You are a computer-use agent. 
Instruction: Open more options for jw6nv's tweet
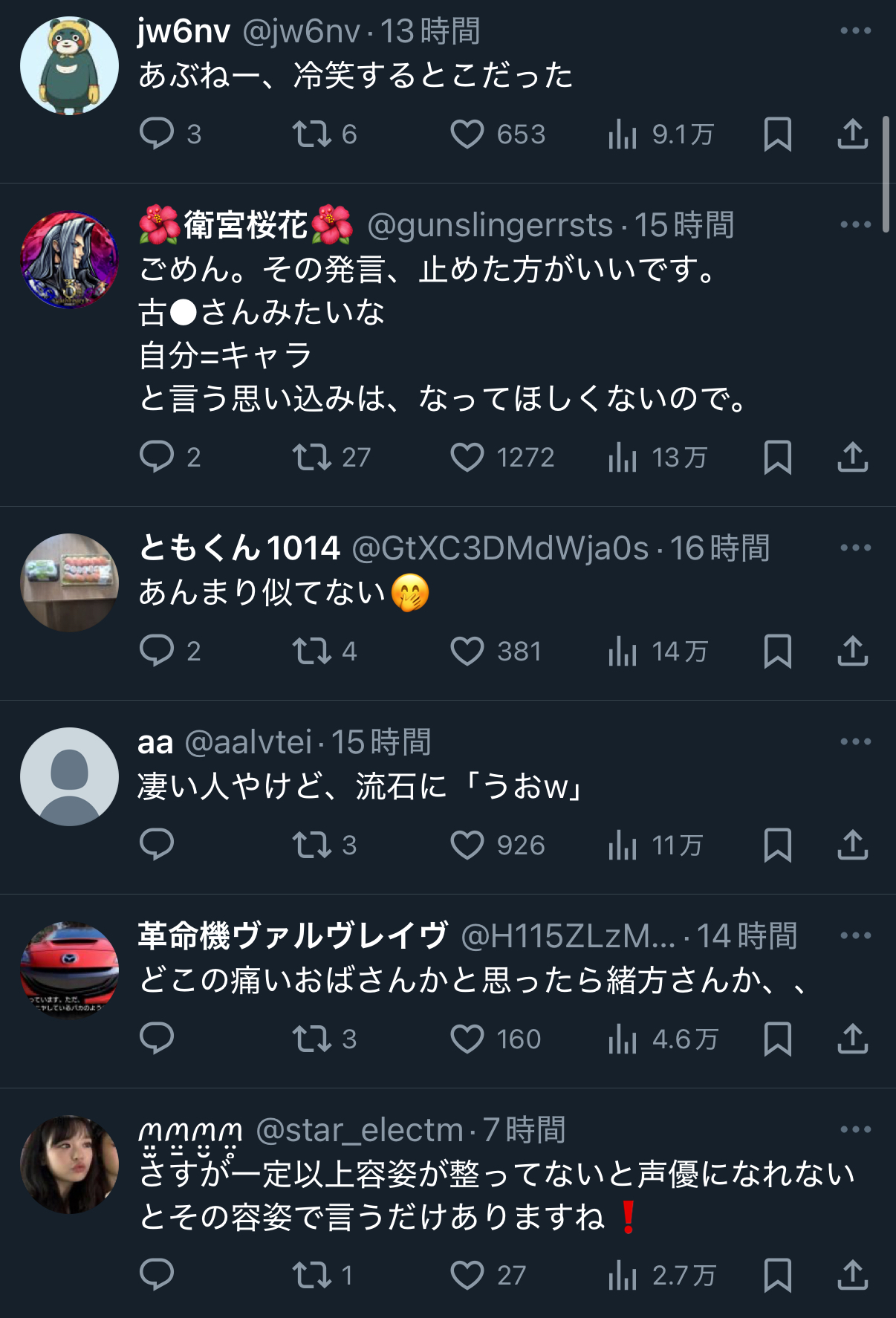click(x=855, y=31)
